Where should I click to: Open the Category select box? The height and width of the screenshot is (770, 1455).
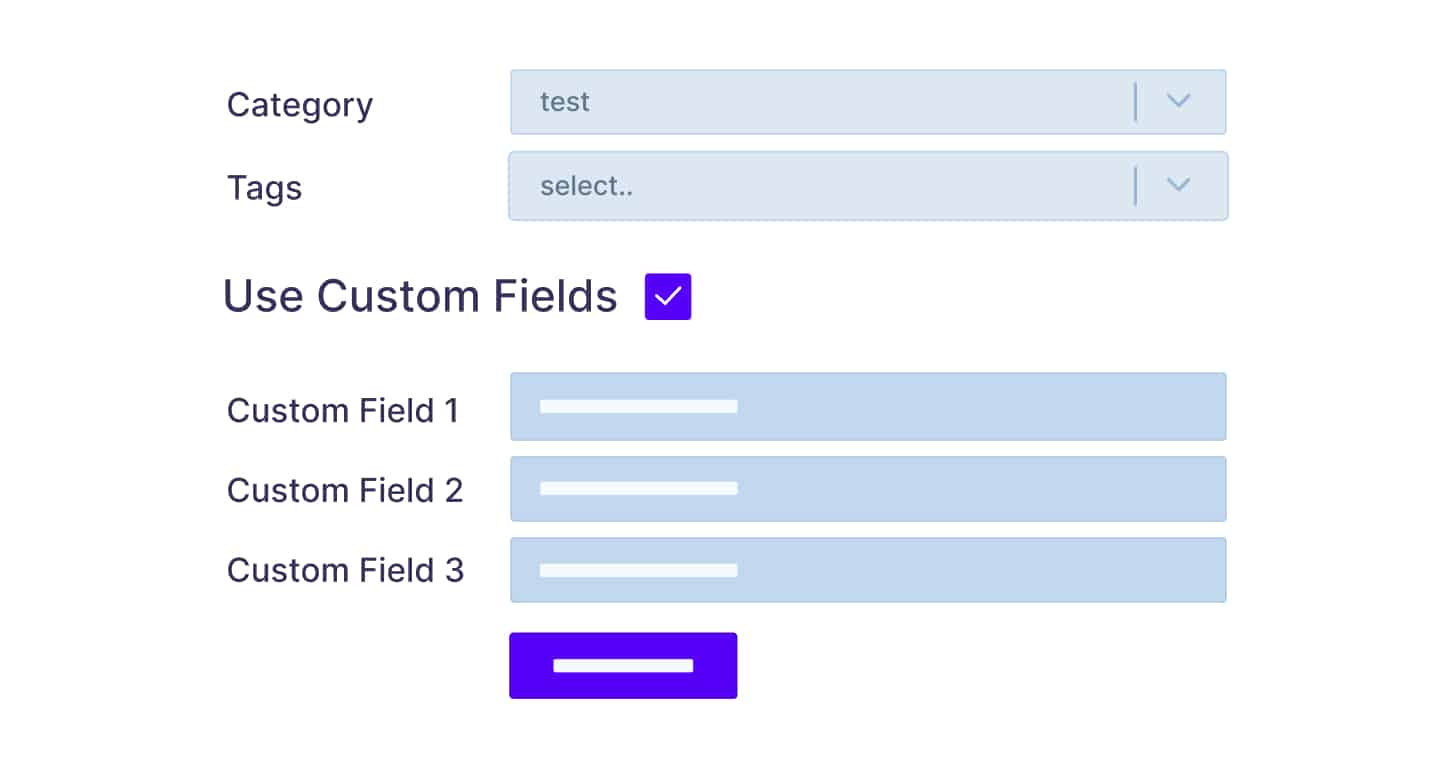820,102
